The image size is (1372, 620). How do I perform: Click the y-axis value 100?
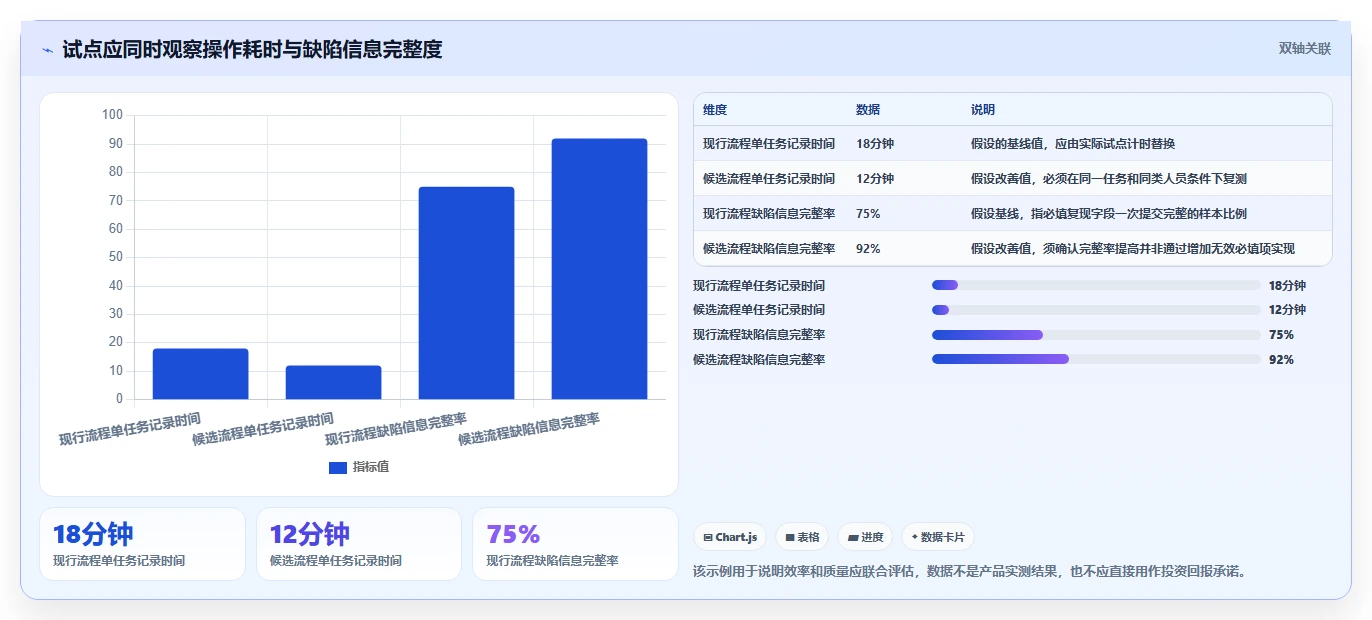tap(112, 115)
